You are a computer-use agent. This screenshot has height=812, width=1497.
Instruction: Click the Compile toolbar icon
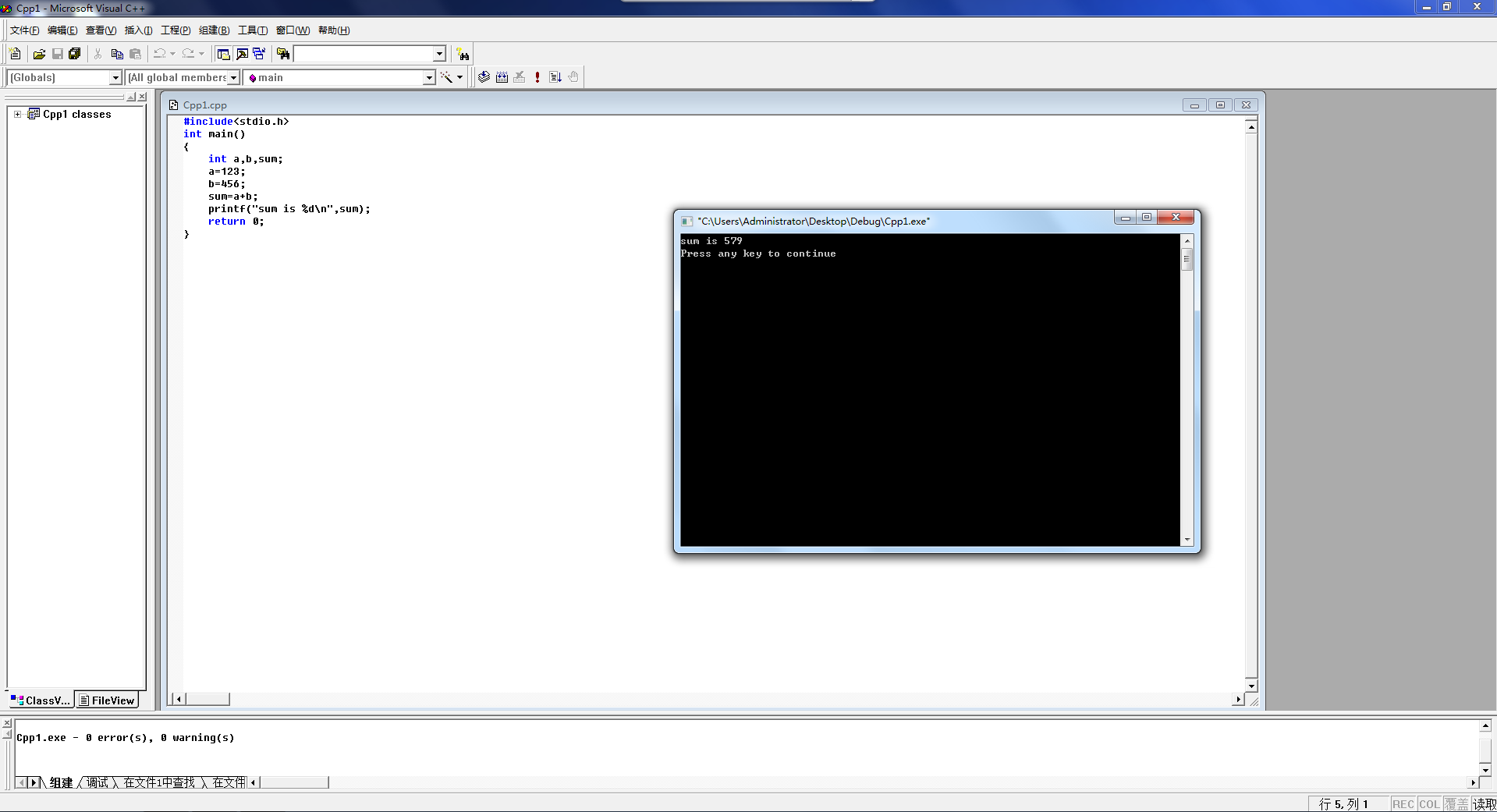484,77
